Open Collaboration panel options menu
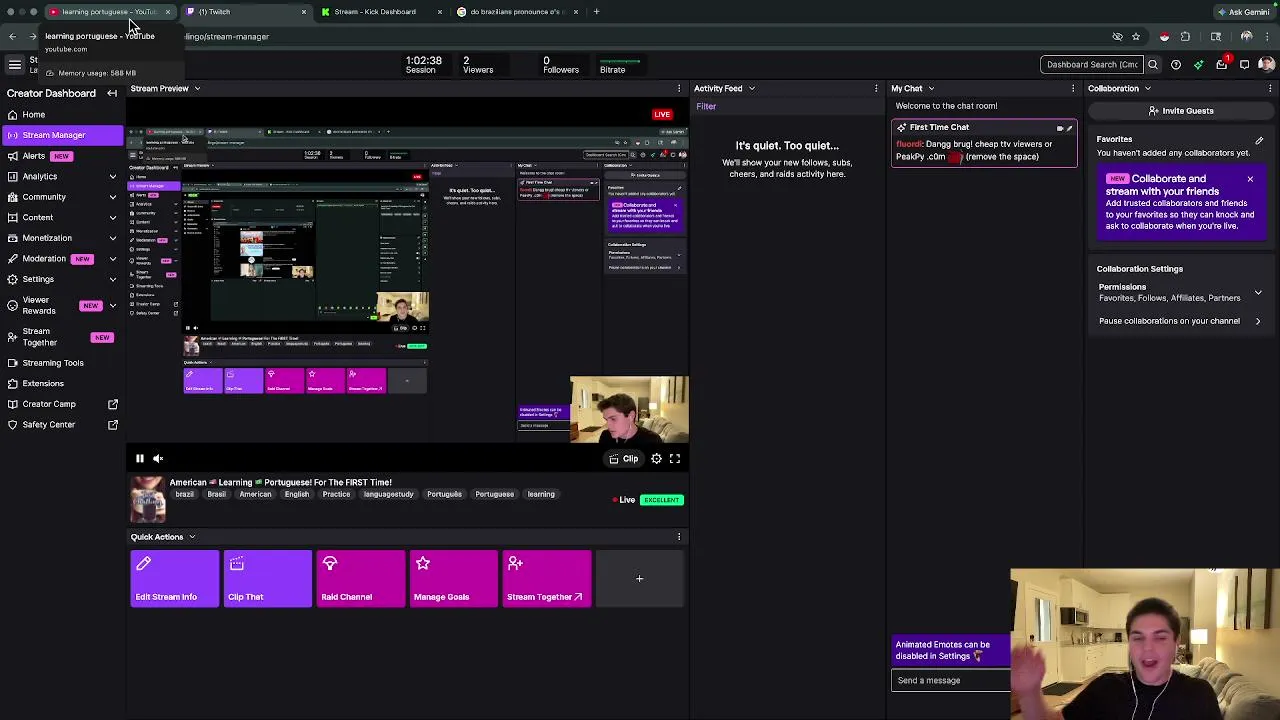The width and height of the screenshot is (1280, 720). point(1270,88)
